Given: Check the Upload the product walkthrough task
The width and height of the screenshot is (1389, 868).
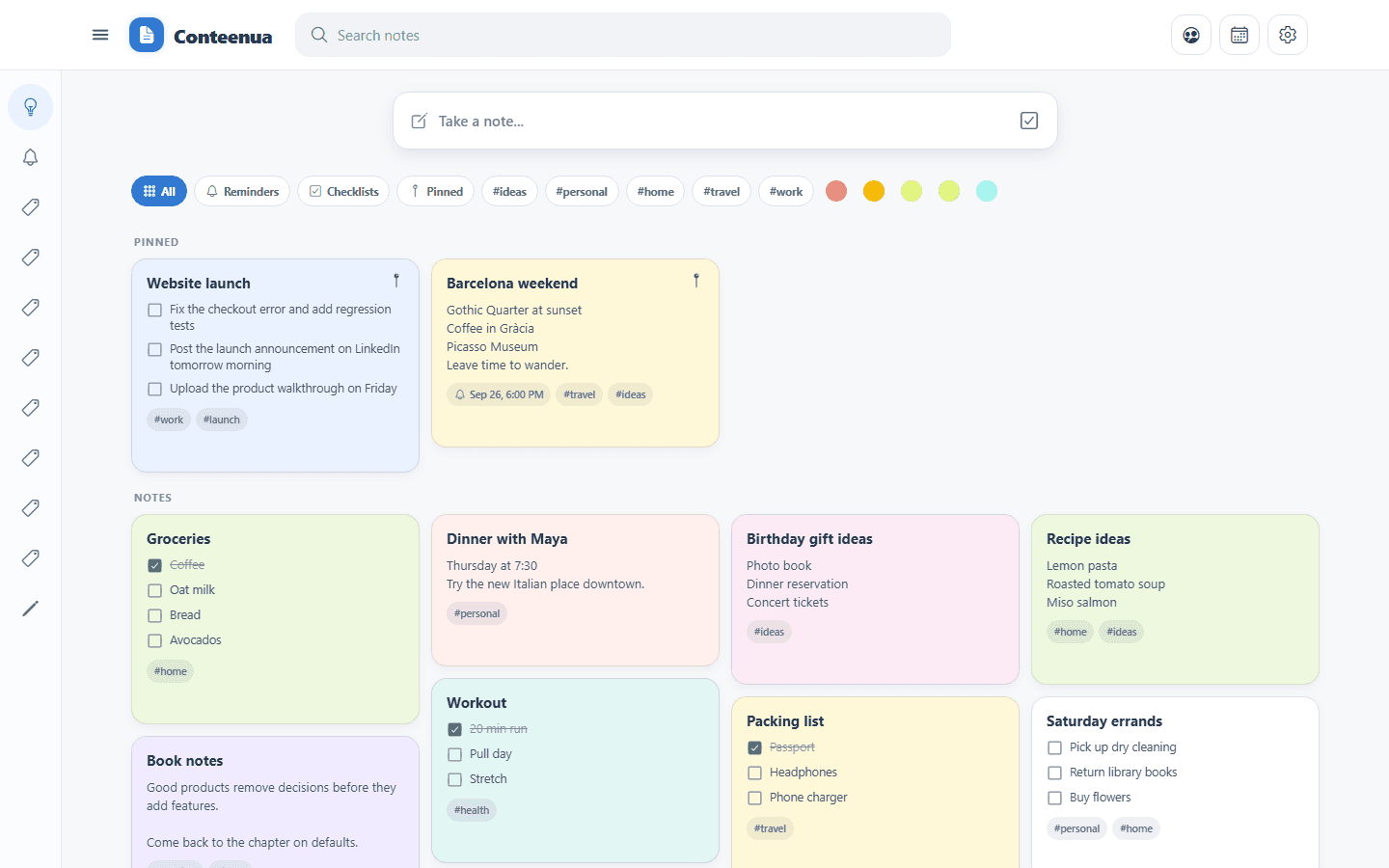Looking at the screenshot, I should pos(154,389).
